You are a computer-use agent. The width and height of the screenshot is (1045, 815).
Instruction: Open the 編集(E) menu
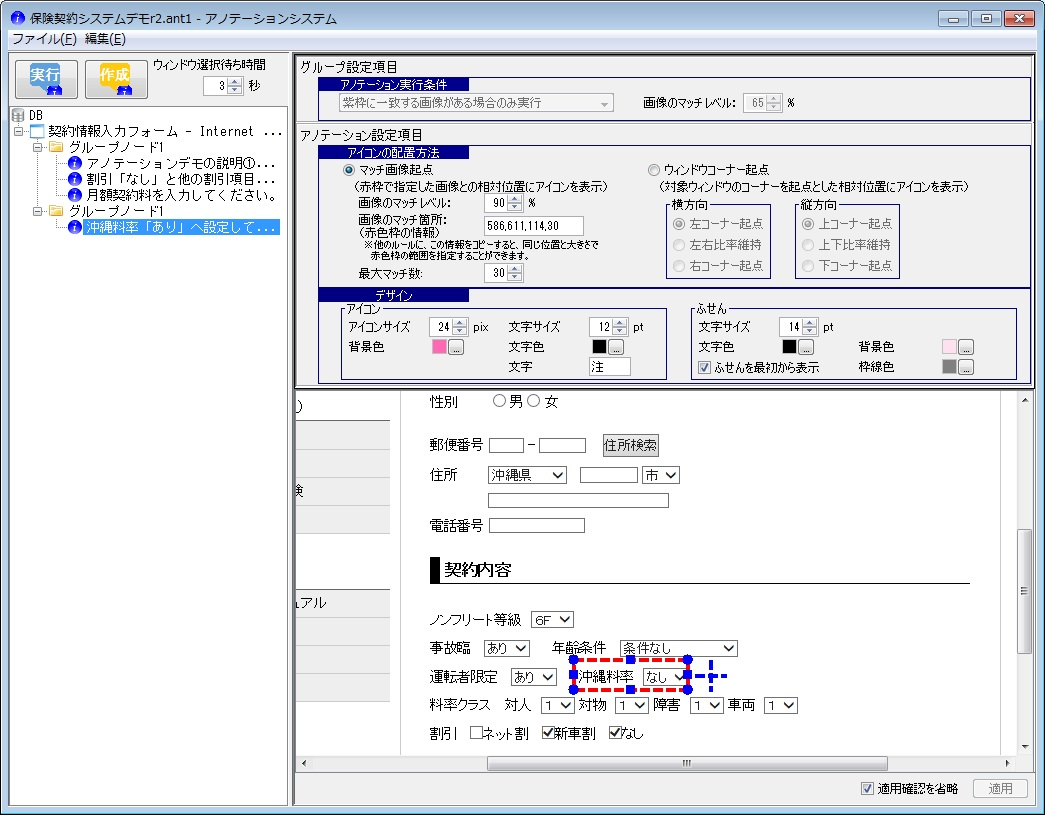coord(105,39)
